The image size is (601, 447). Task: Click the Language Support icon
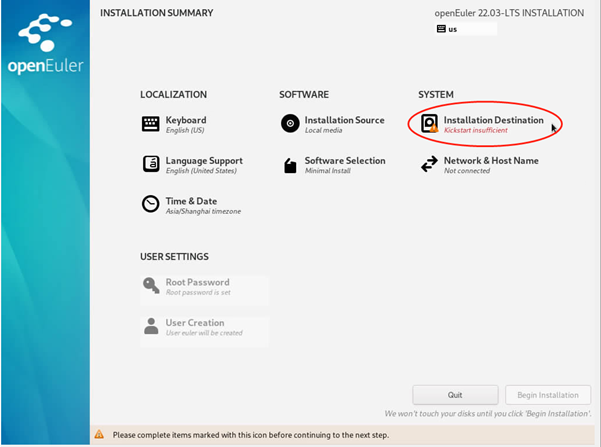point(151,164)
